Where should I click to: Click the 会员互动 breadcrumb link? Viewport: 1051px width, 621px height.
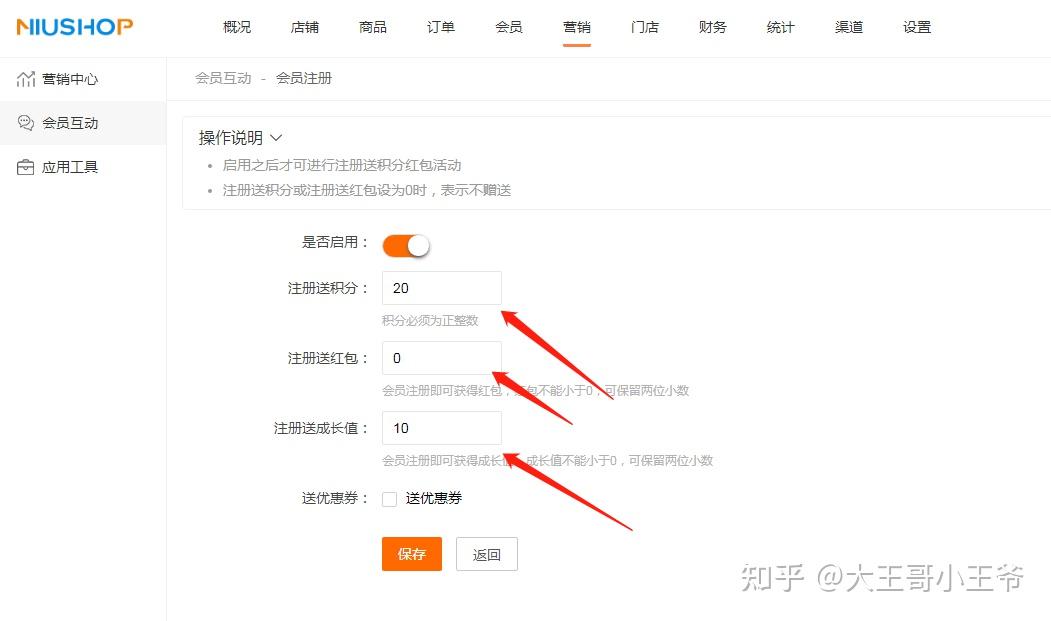click(x=223, y=78)
